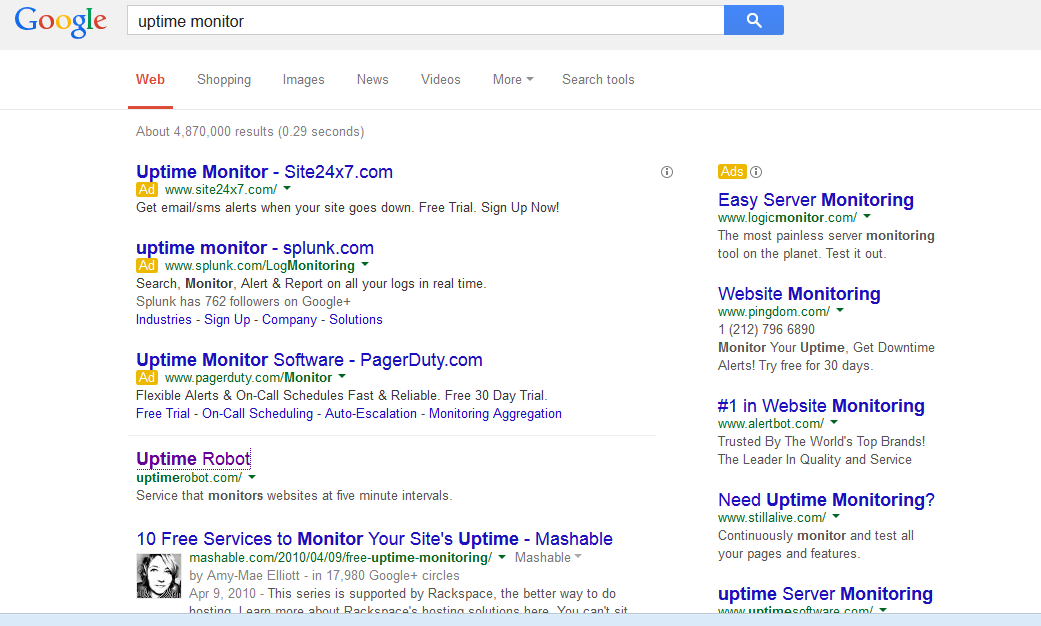The width and height of the screenshot is (1041, 626).
Task: Click the Ad badge under PagerDuty title
Action: pos(147,378)
